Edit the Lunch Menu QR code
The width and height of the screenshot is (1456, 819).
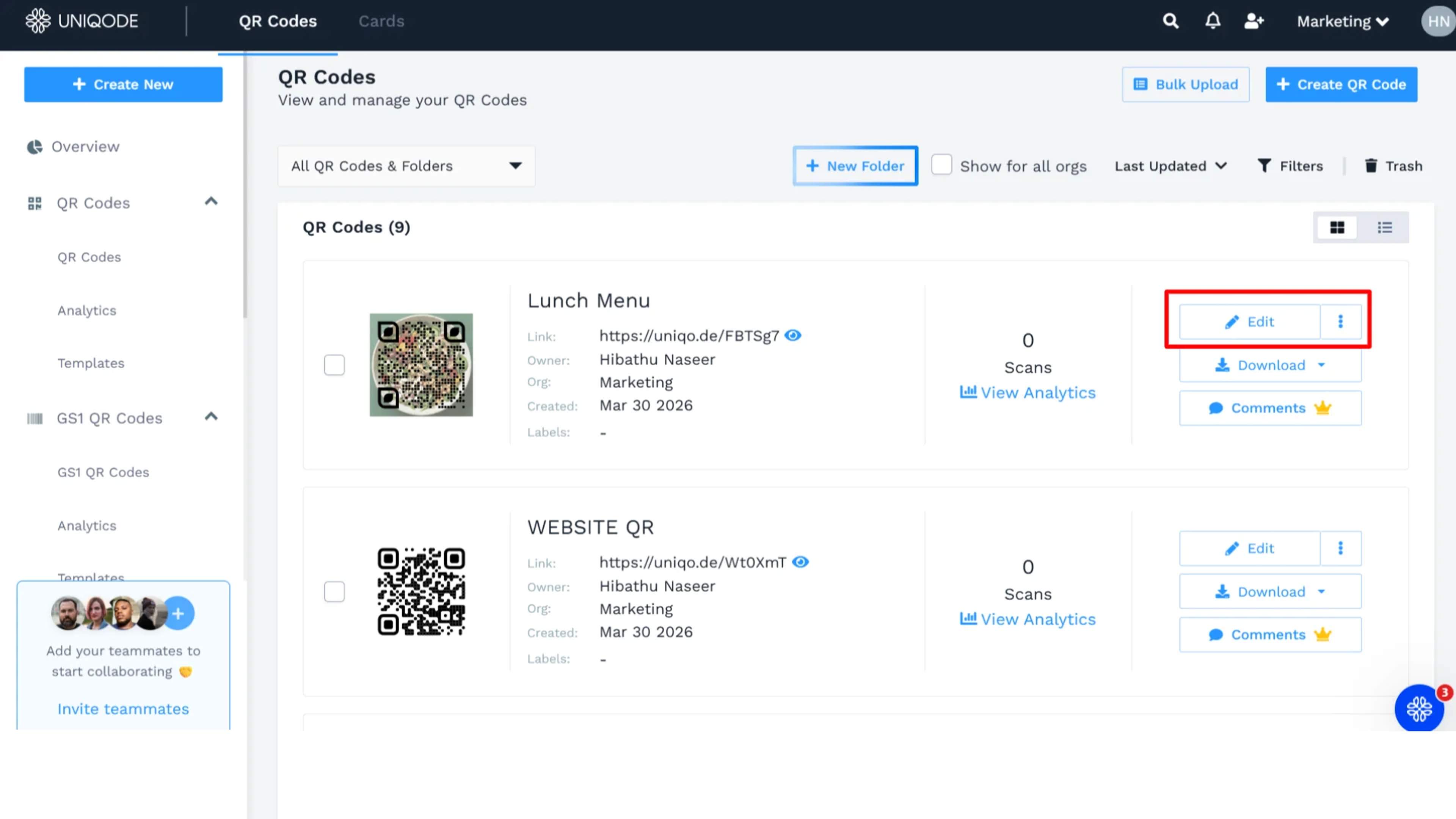pos(1250,322)
